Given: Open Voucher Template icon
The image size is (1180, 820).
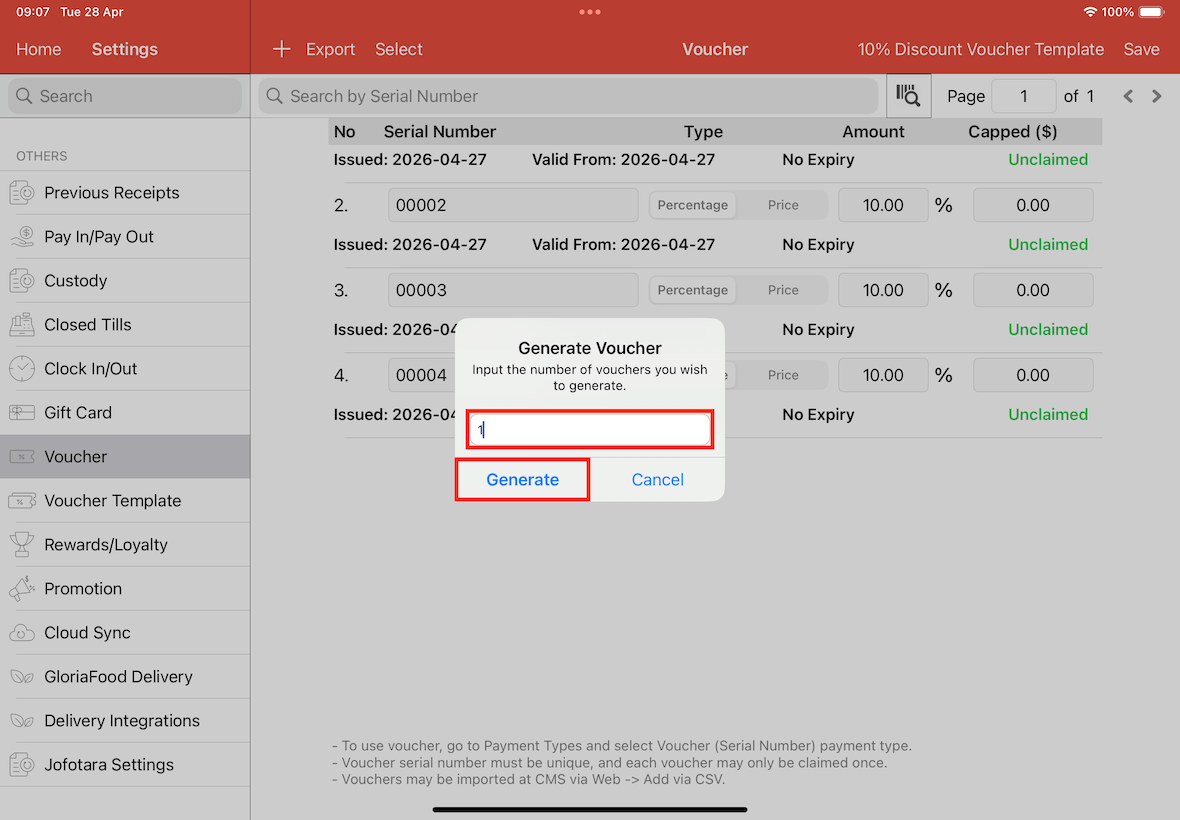Looking at the screenshot, I should tap(22, 500).
